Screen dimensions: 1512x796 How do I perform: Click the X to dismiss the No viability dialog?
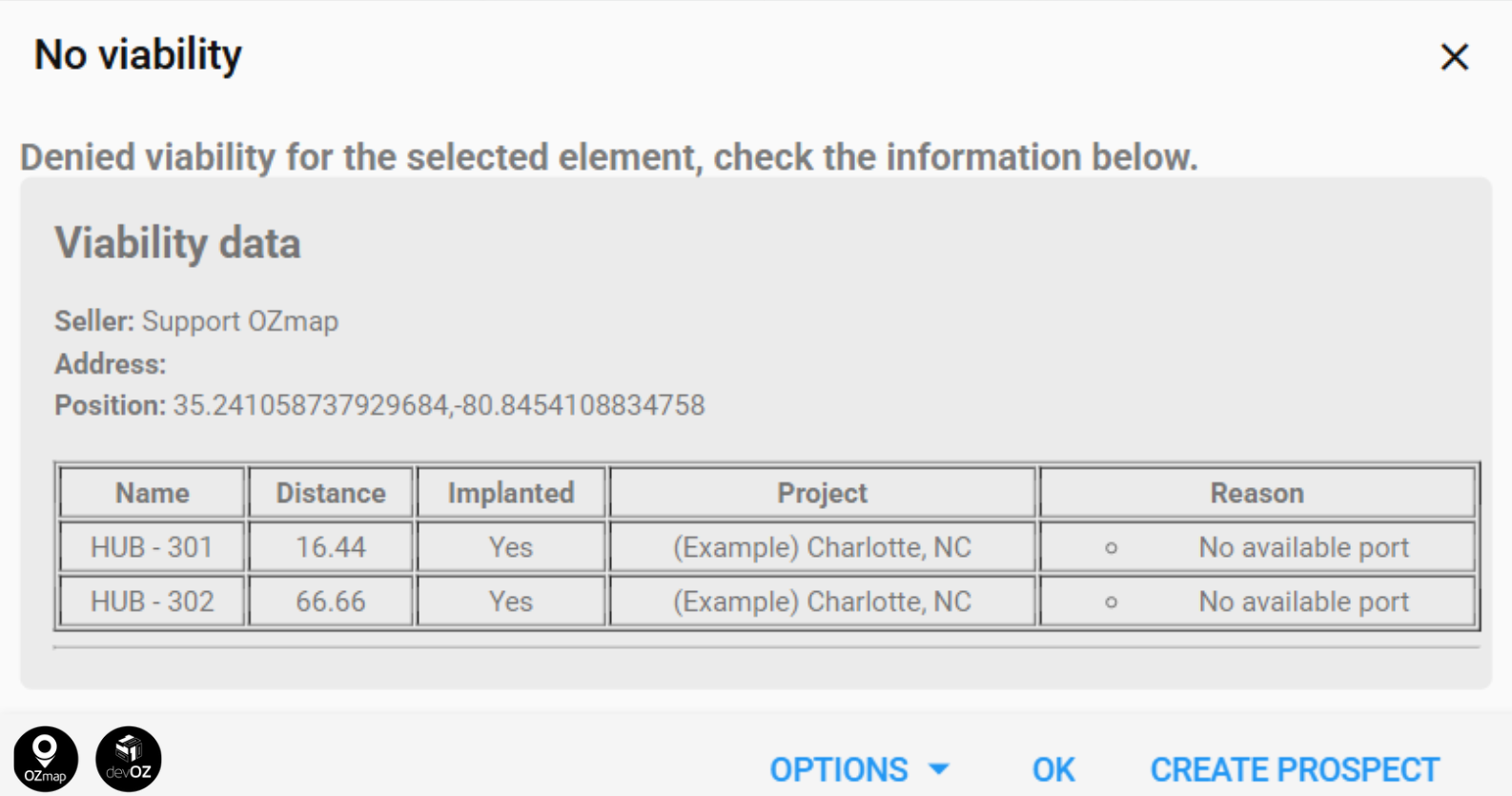(1456, 57)
